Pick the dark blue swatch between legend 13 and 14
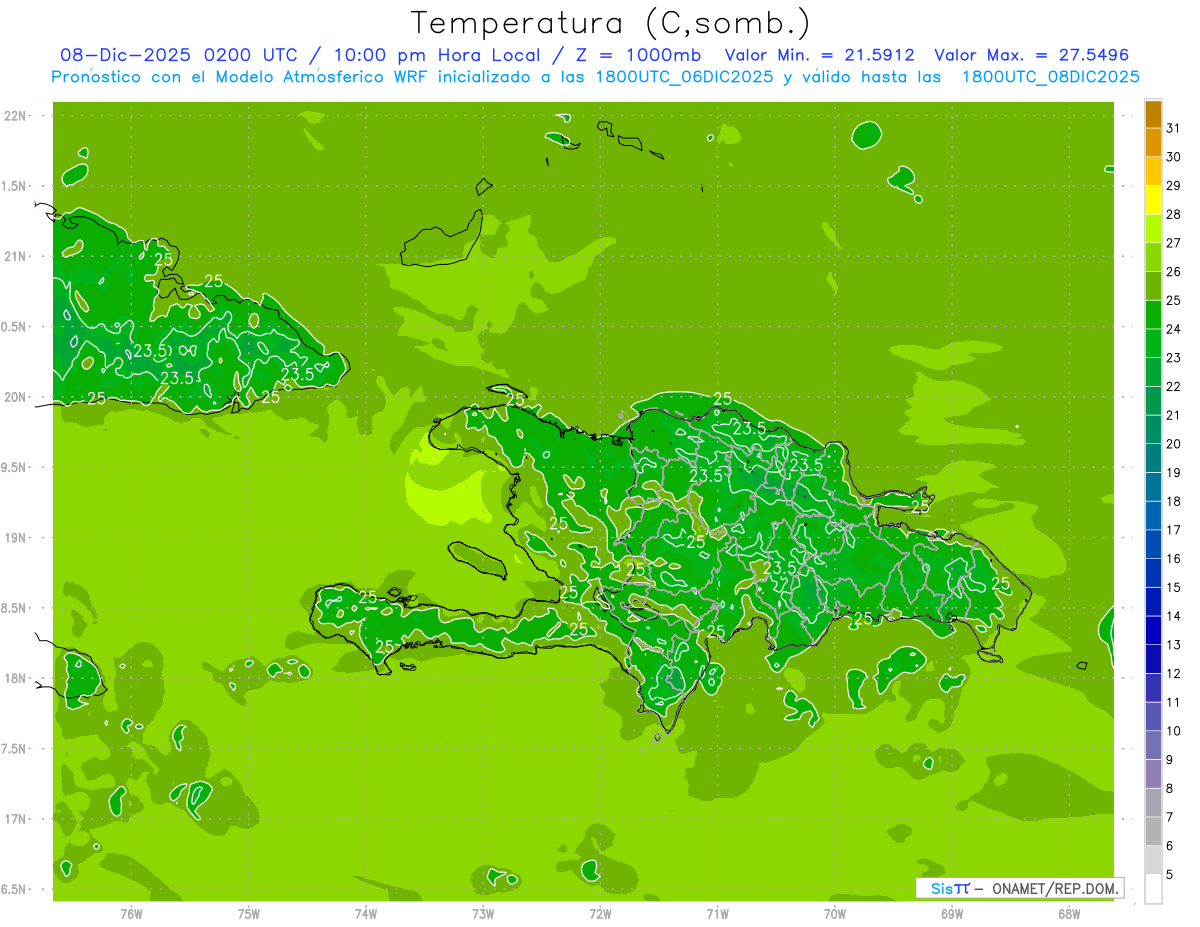The width and height of the screenshot is (1200, 927). (1153, 630)
